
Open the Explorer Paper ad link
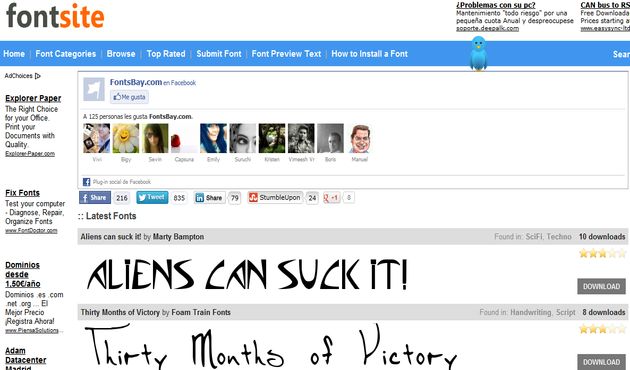pos(33,98)
